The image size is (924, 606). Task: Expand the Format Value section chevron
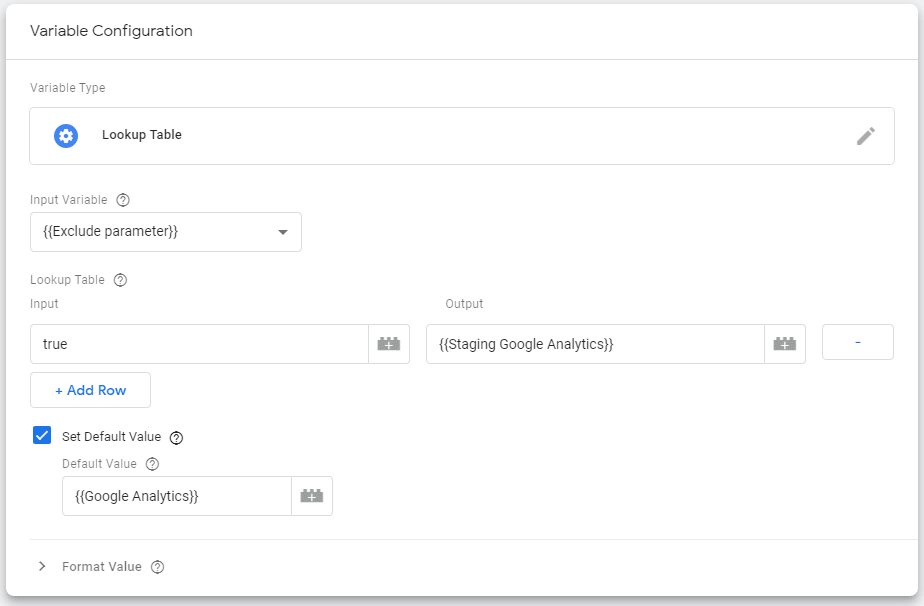[42, 567]
